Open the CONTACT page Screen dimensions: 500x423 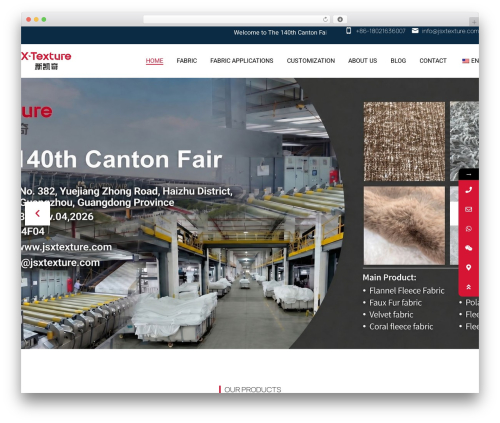433,61
